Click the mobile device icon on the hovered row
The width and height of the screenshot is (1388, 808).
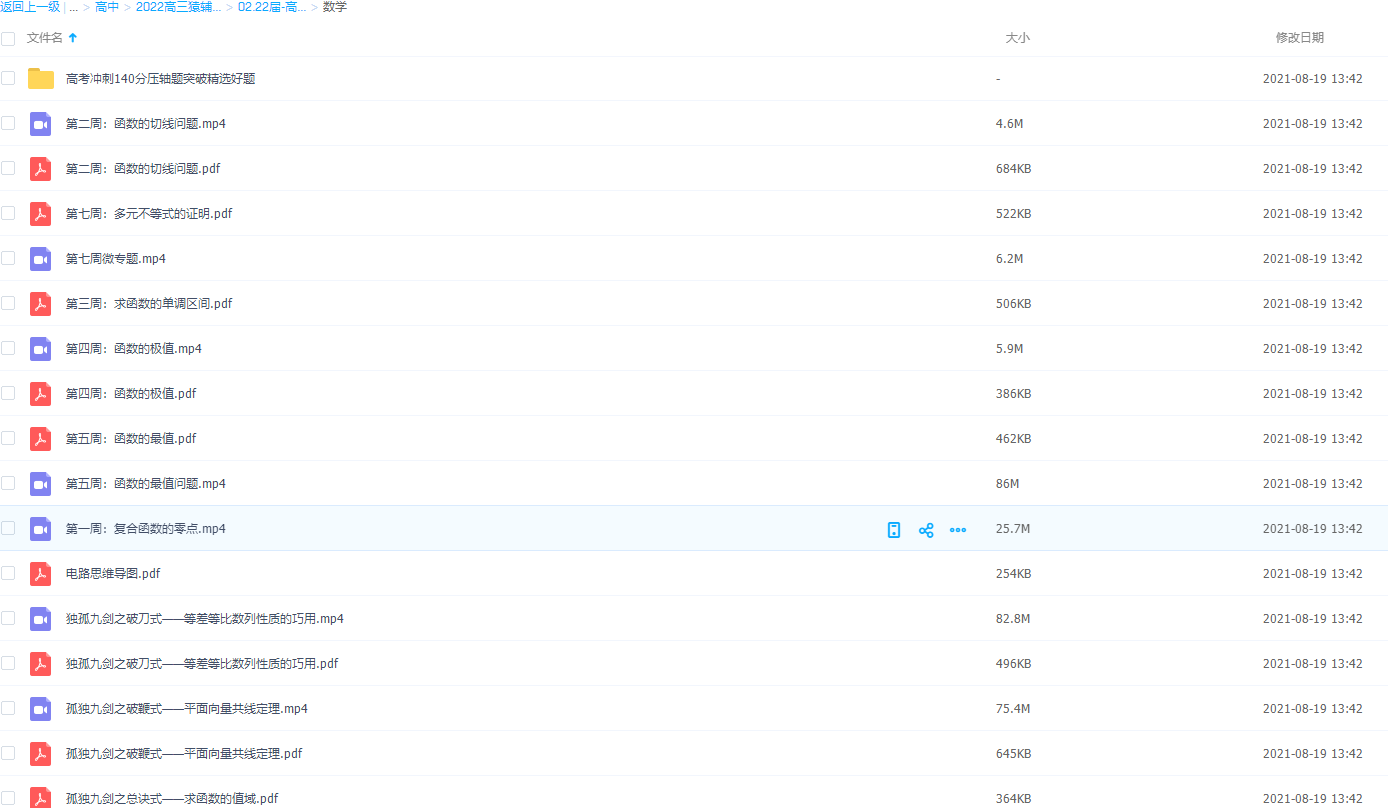click(894, 530)
